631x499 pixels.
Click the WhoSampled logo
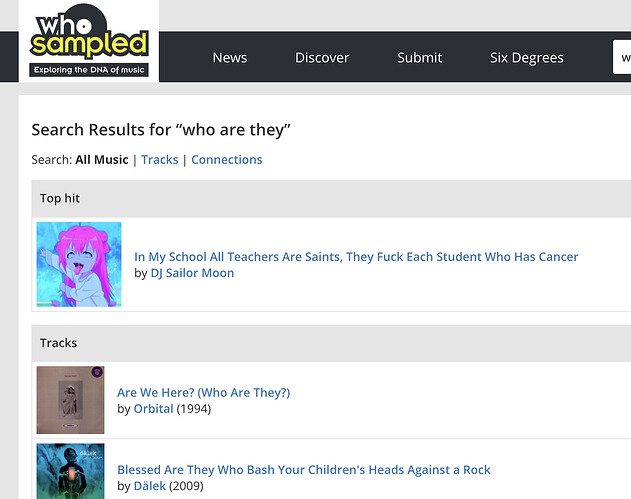tap(89, 41)
